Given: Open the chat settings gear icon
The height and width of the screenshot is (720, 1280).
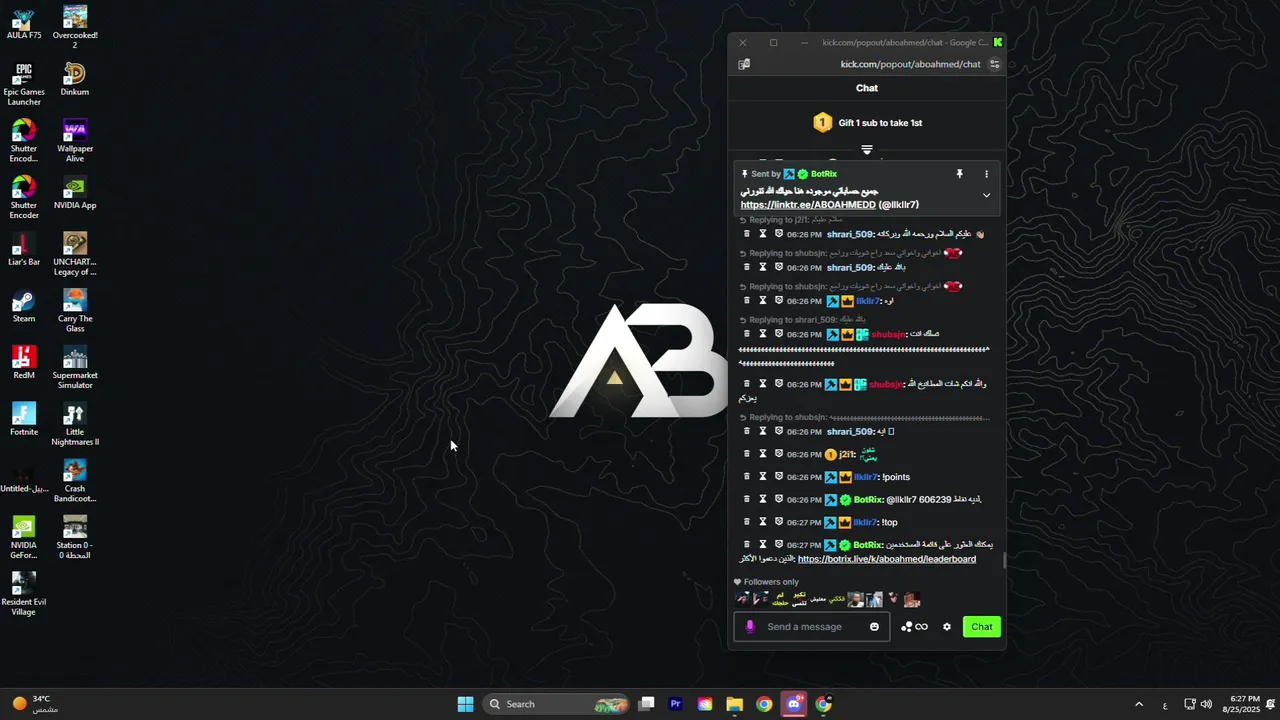Looking at the screenshot, I should [947, 627].
